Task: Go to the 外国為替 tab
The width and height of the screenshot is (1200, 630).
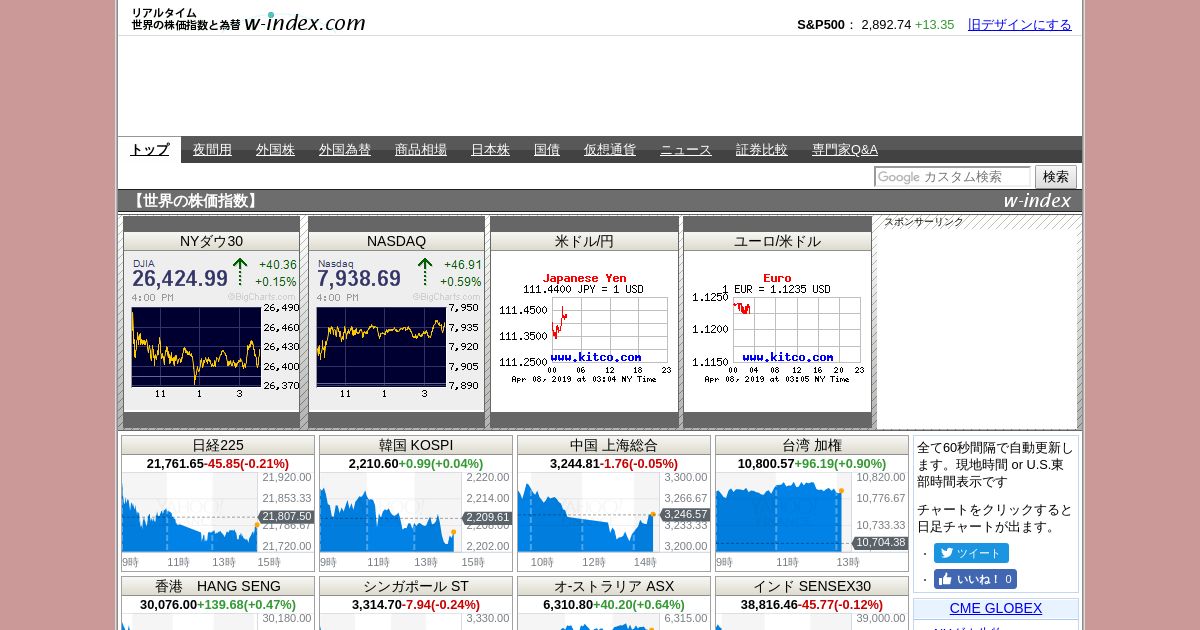Action: [345, 150]
